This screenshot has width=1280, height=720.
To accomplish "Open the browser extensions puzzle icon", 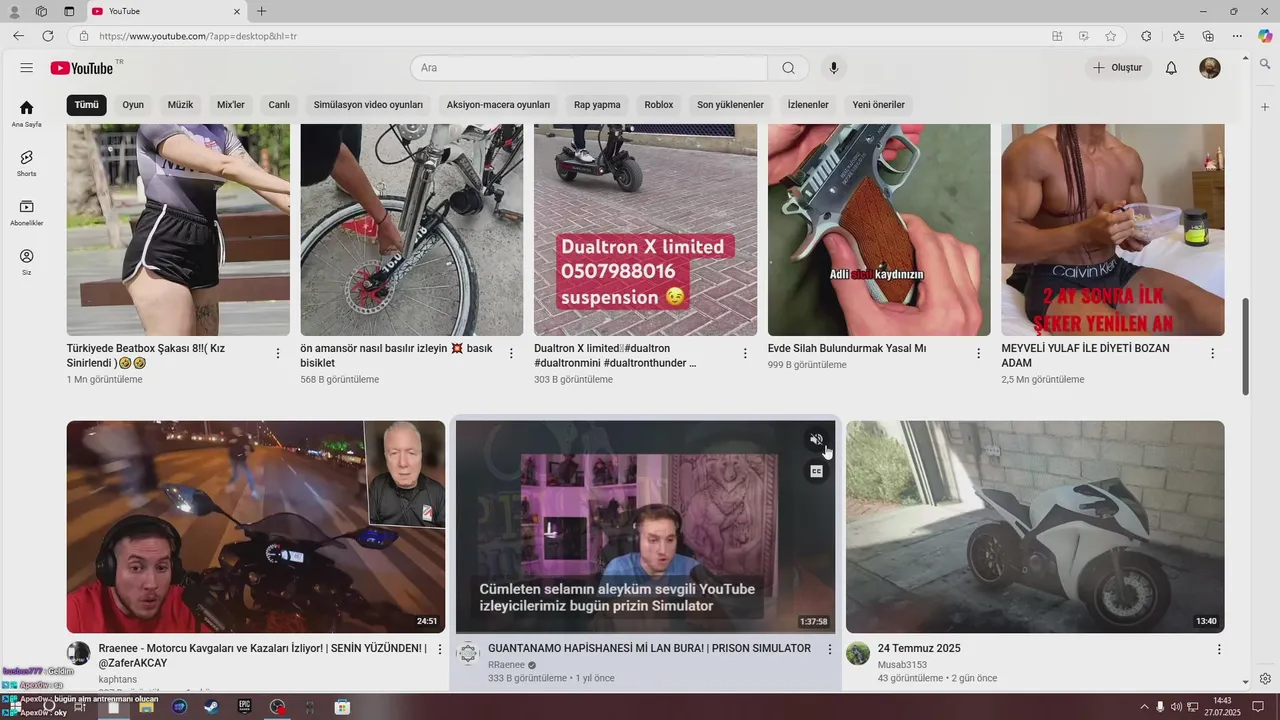I will (1146, 36).
